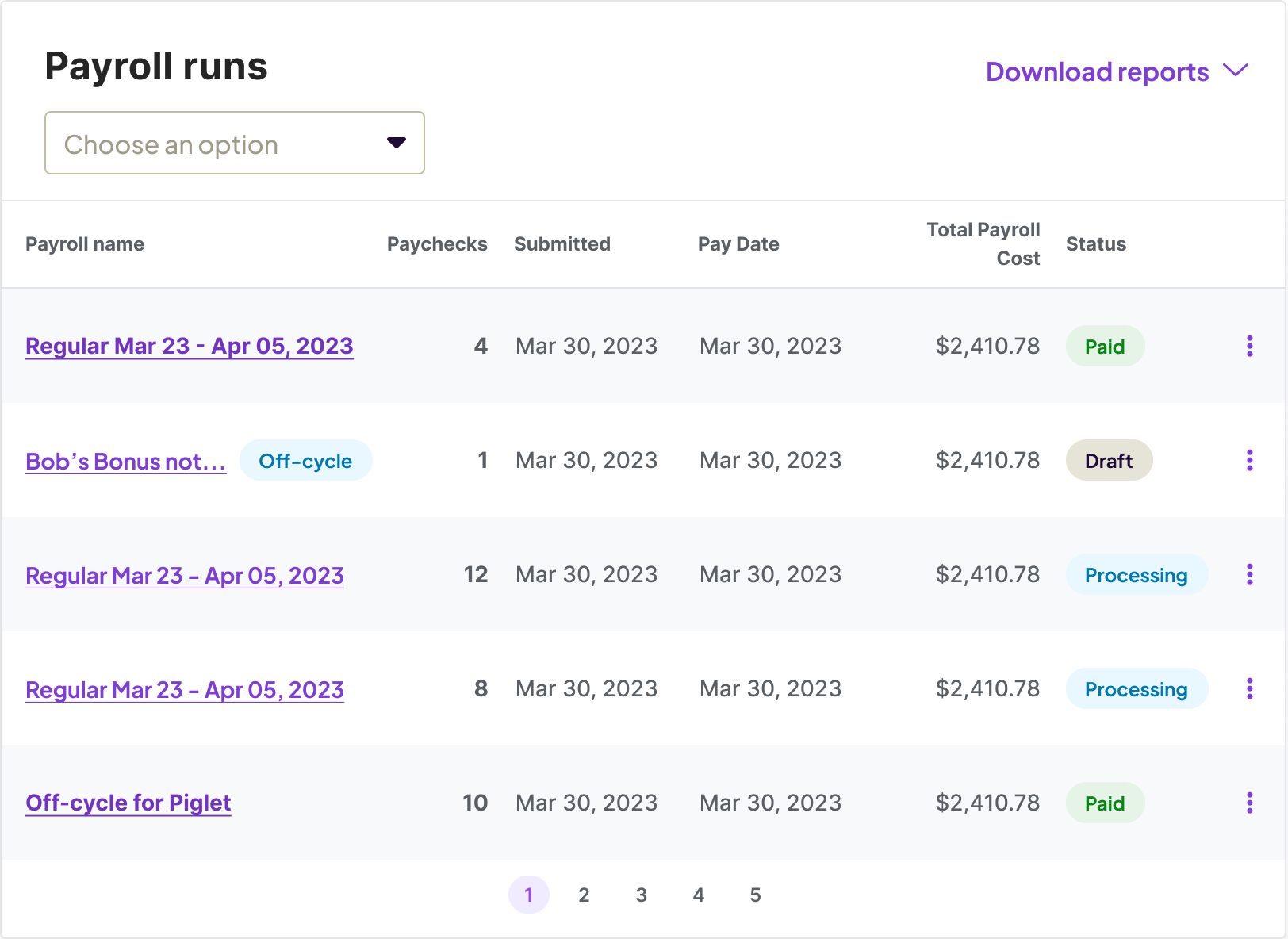Open three-dot menu for the 12-paycheck payroll
Viewport: 1288px width, 939px height.
coord(1249,574)
